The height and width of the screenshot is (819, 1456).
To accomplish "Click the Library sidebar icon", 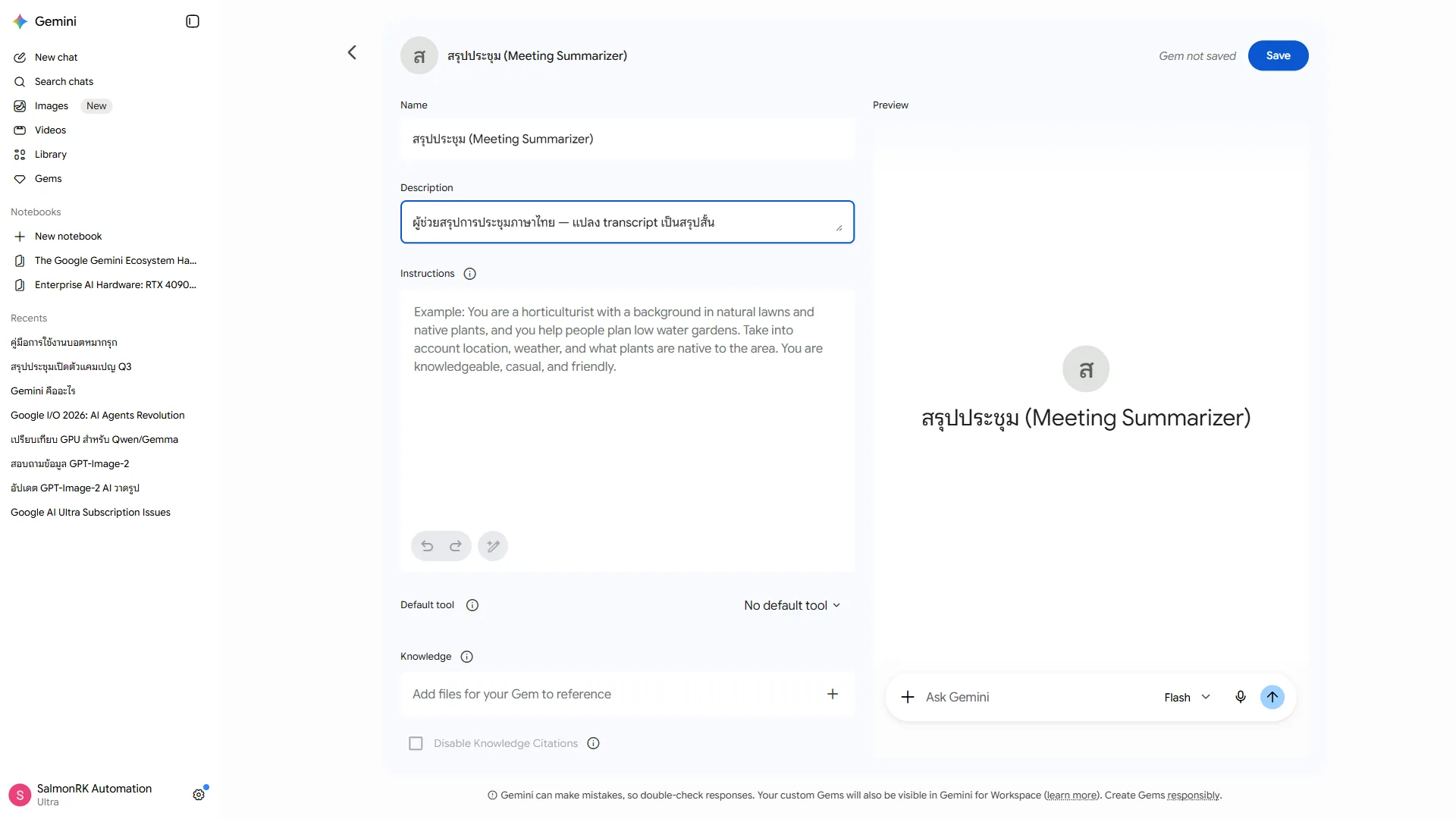I will click(x=20, y=155).
